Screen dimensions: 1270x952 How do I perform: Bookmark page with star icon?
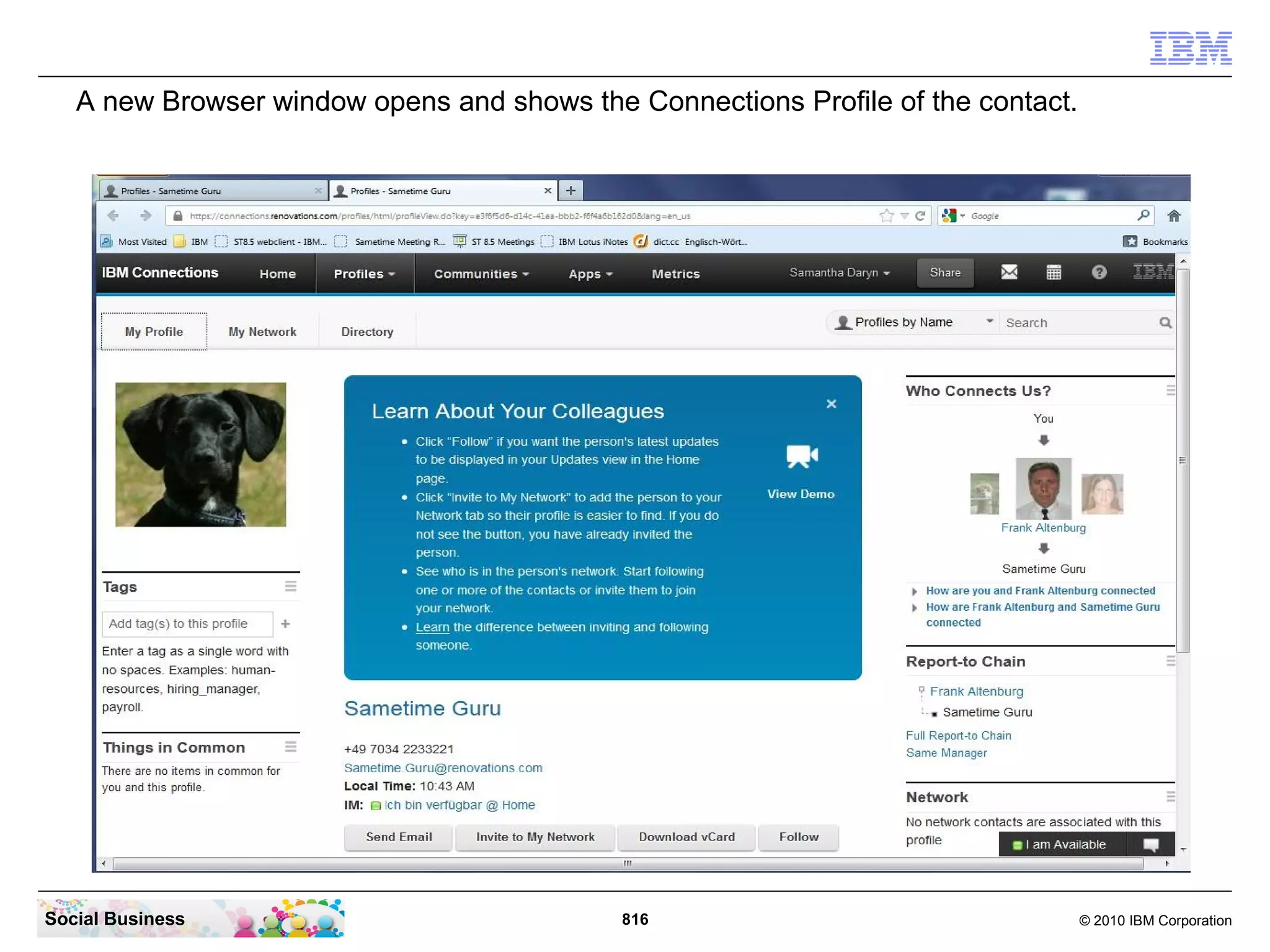click(x=886, y=216)
